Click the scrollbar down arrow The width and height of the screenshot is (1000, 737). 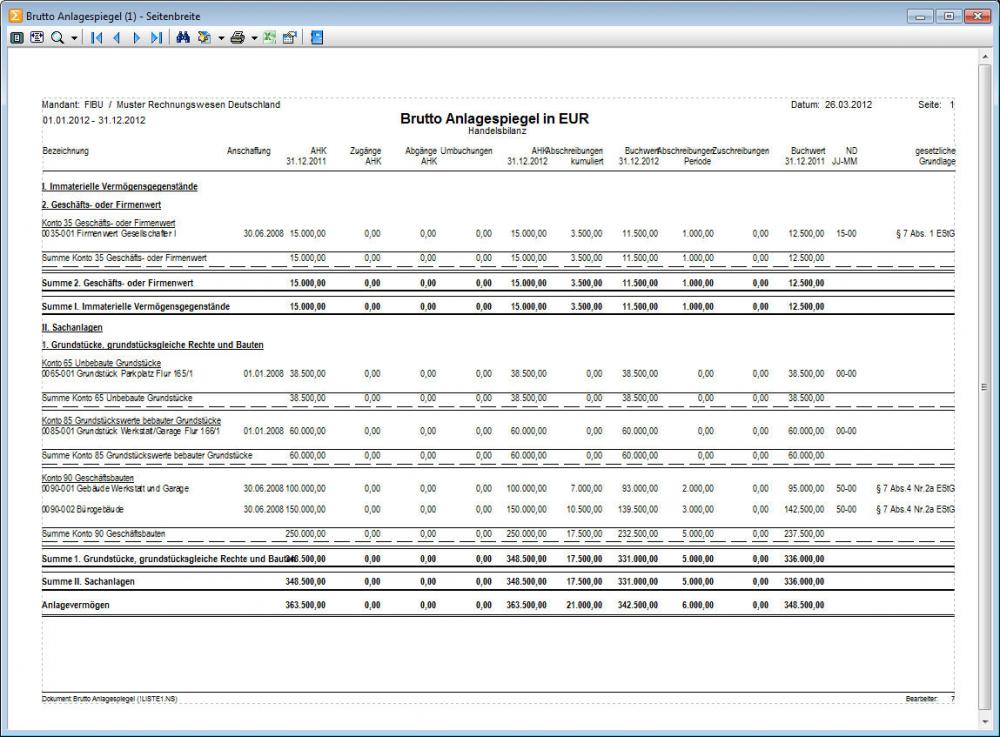[x=985, y=722]
